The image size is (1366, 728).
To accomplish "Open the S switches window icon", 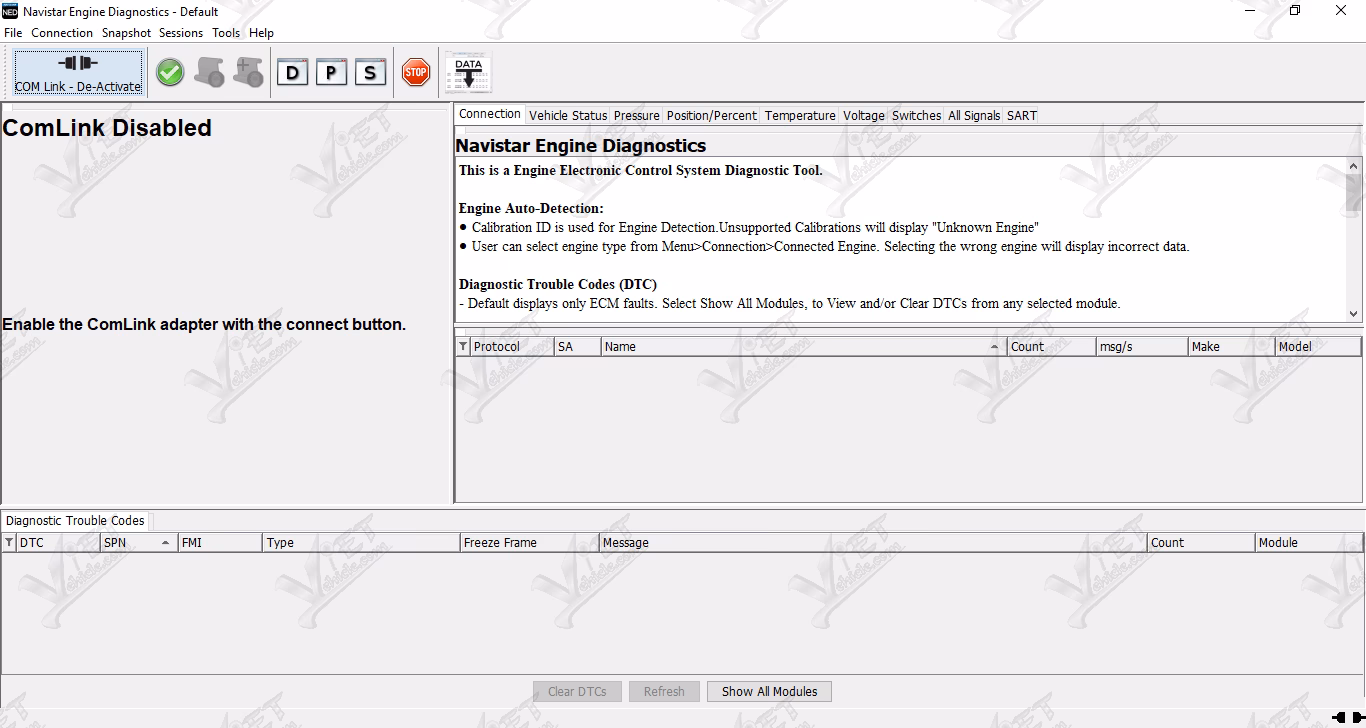I will point(370,71).
